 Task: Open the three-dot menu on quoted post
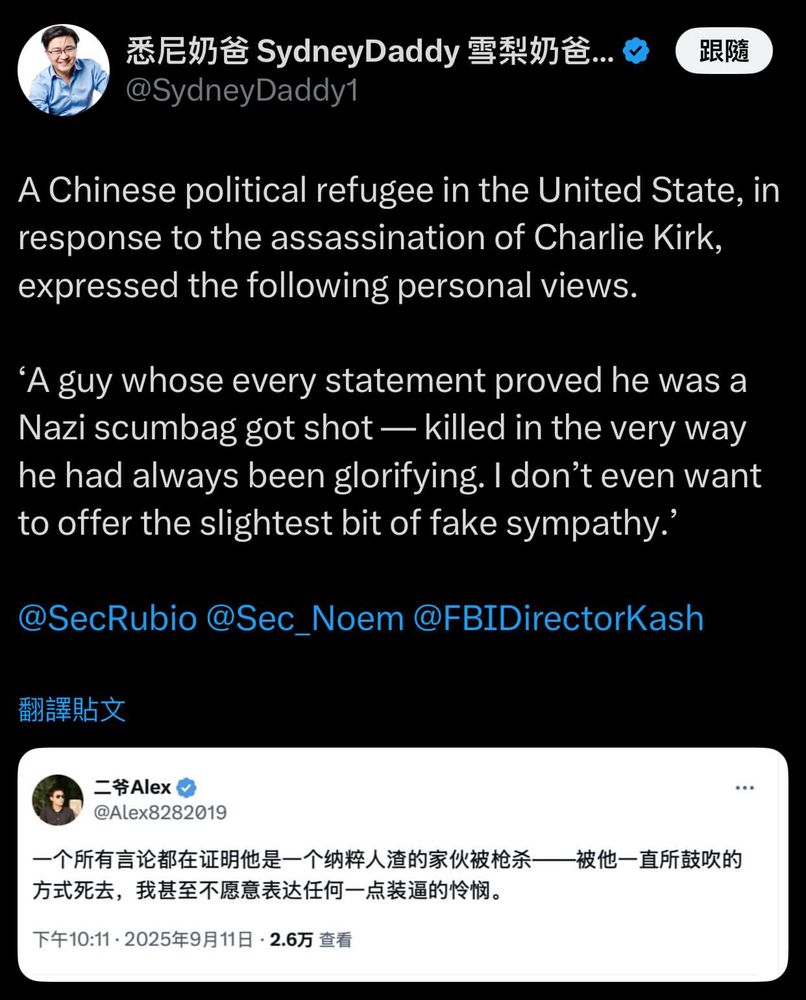point(745,788)
